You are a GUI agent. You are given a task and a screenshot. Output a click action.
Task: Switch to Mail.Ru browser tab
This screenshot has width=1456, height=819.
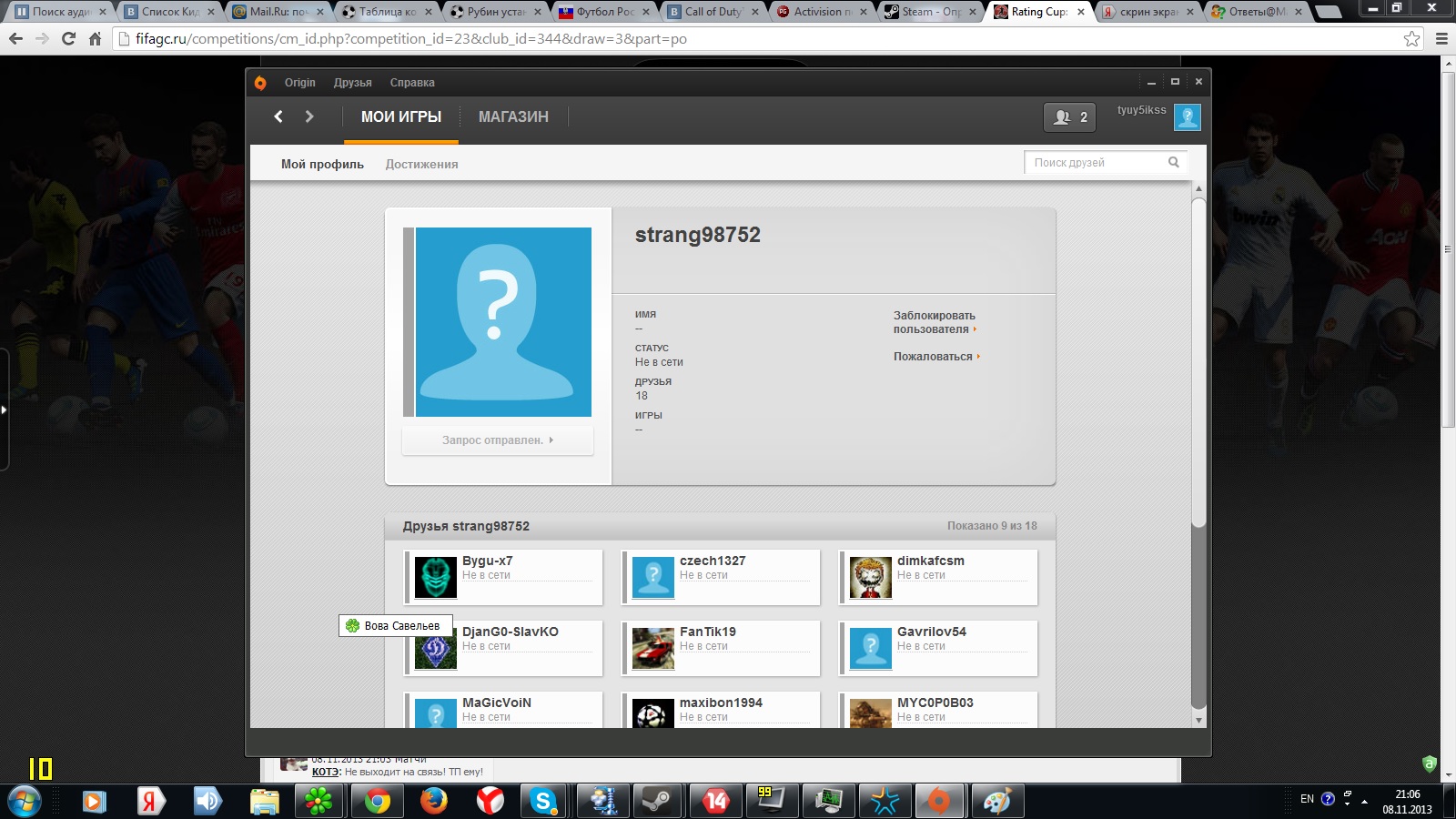coord(278,12)
